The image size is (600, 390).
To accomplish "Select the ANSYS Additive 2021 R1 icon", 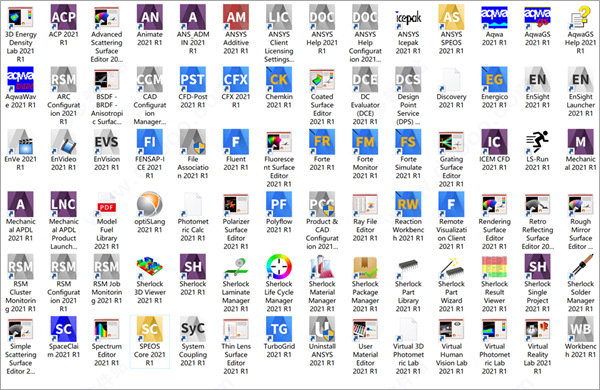I will [x=236, y=17].
